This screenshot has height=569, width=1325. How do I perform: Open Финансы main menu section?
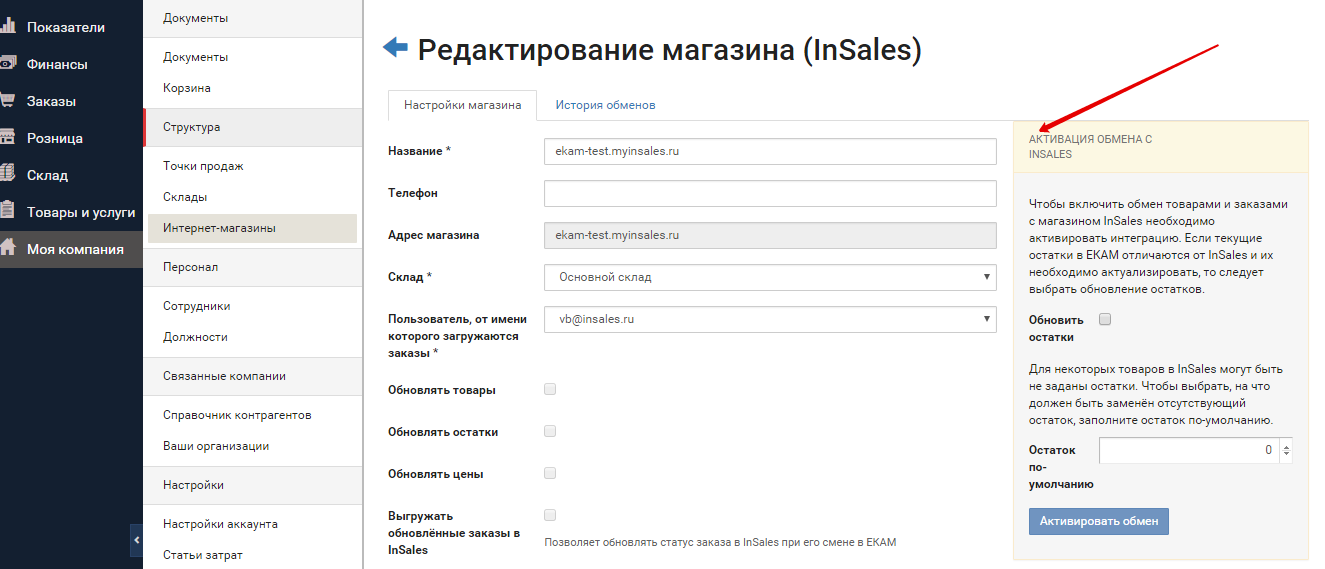(x=57, y=64)
